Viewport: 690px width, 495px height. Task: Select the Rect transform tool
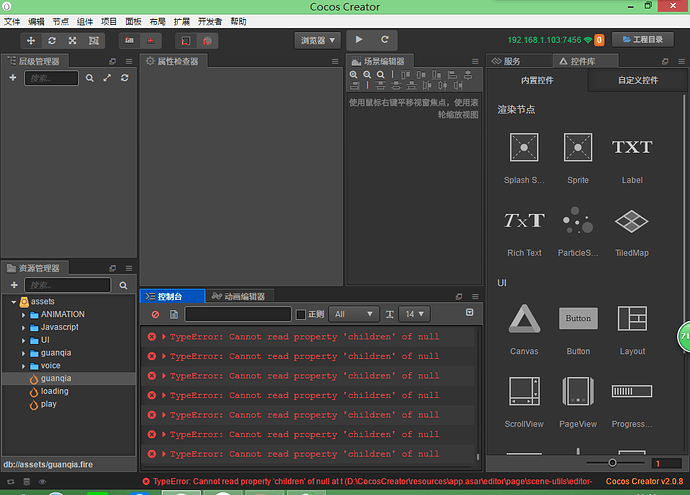point(94,41)
